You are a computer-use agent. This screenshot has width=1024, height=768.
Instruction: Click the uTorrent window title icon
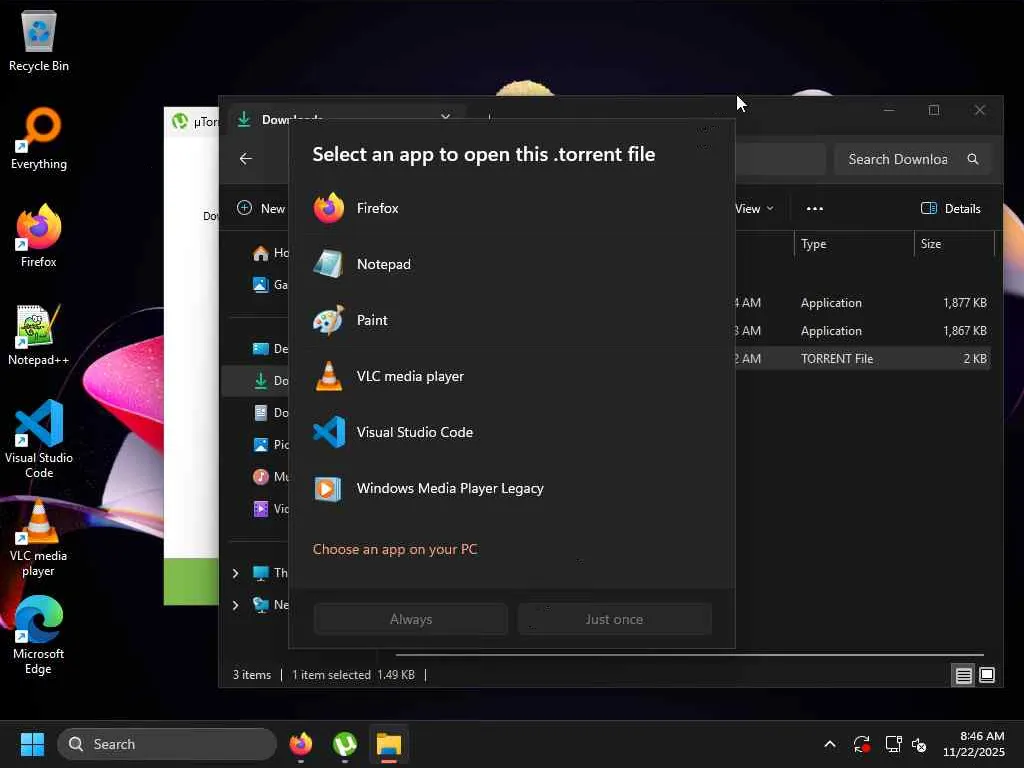pos(180,121)
